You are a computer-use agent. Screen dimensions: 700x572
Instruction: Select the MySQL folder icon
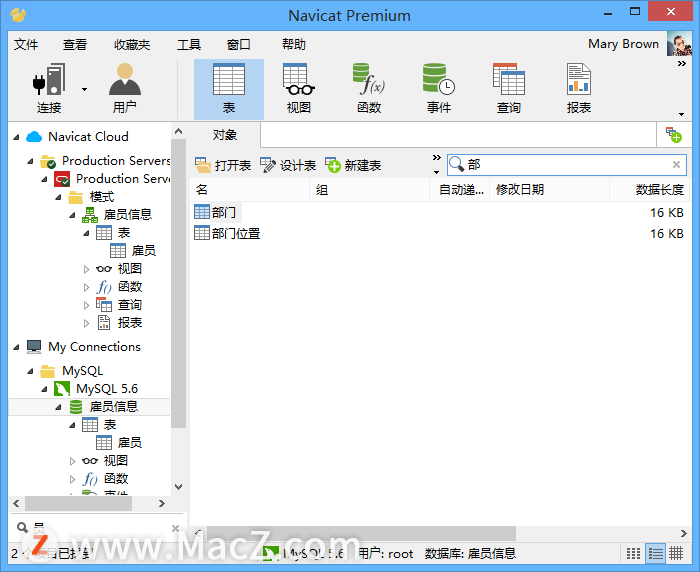pos(48,371)
